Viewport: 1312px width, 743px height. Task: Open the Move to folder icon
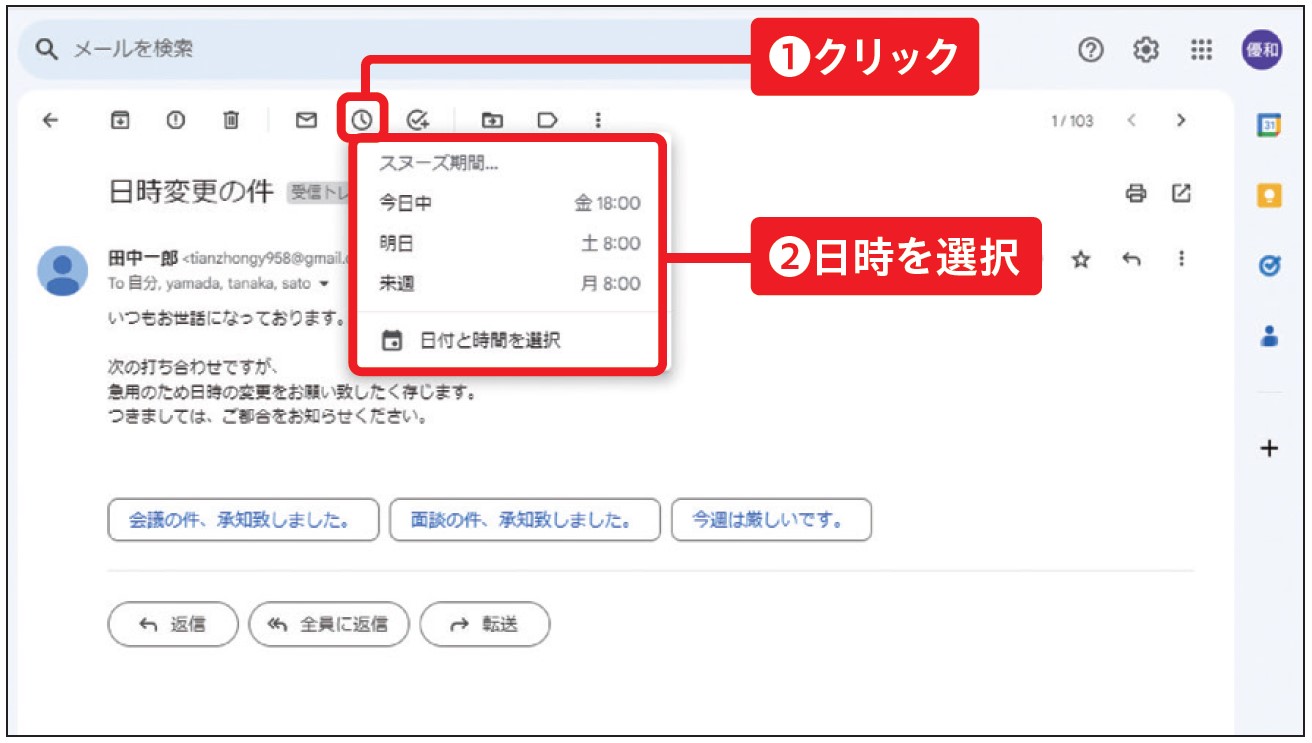pyautogui.click(x=492, y=120)
